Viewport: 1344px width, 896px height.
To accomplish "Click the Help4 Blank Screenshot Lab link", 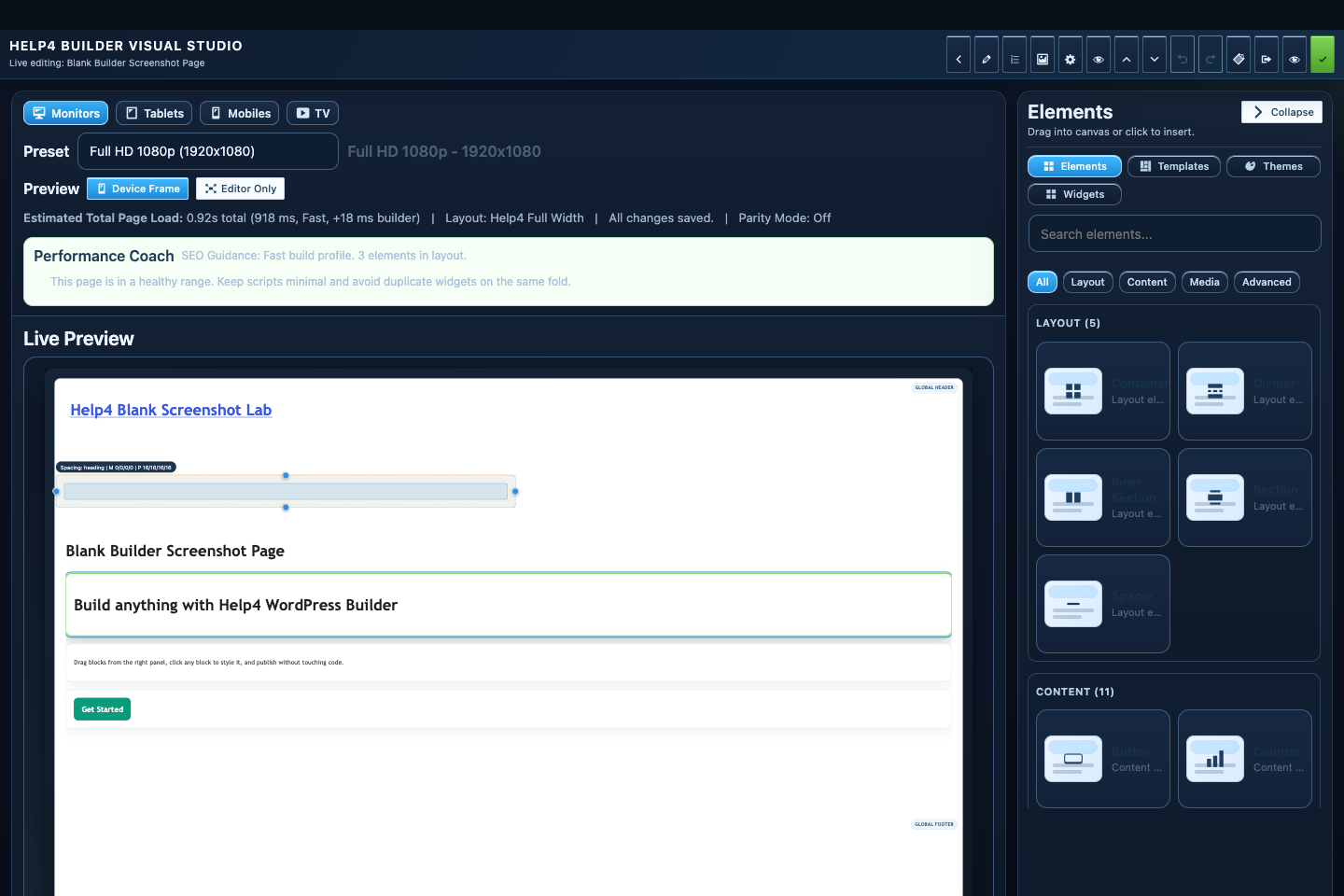I will tap(171, 410).
